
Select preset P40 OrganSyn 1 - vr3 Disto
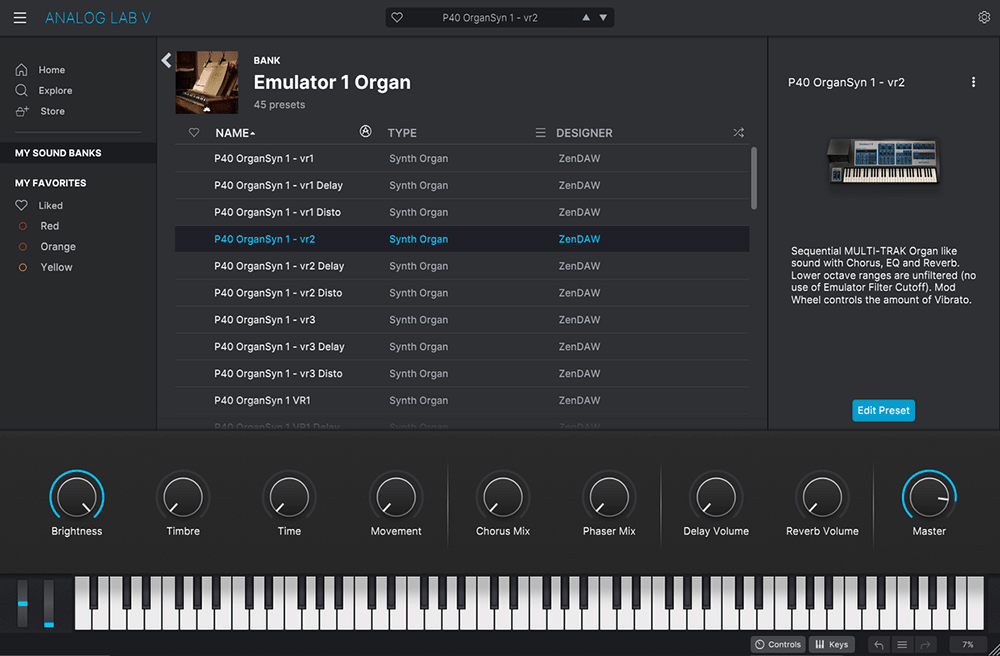pyautogui.click(x=462, y=374)
